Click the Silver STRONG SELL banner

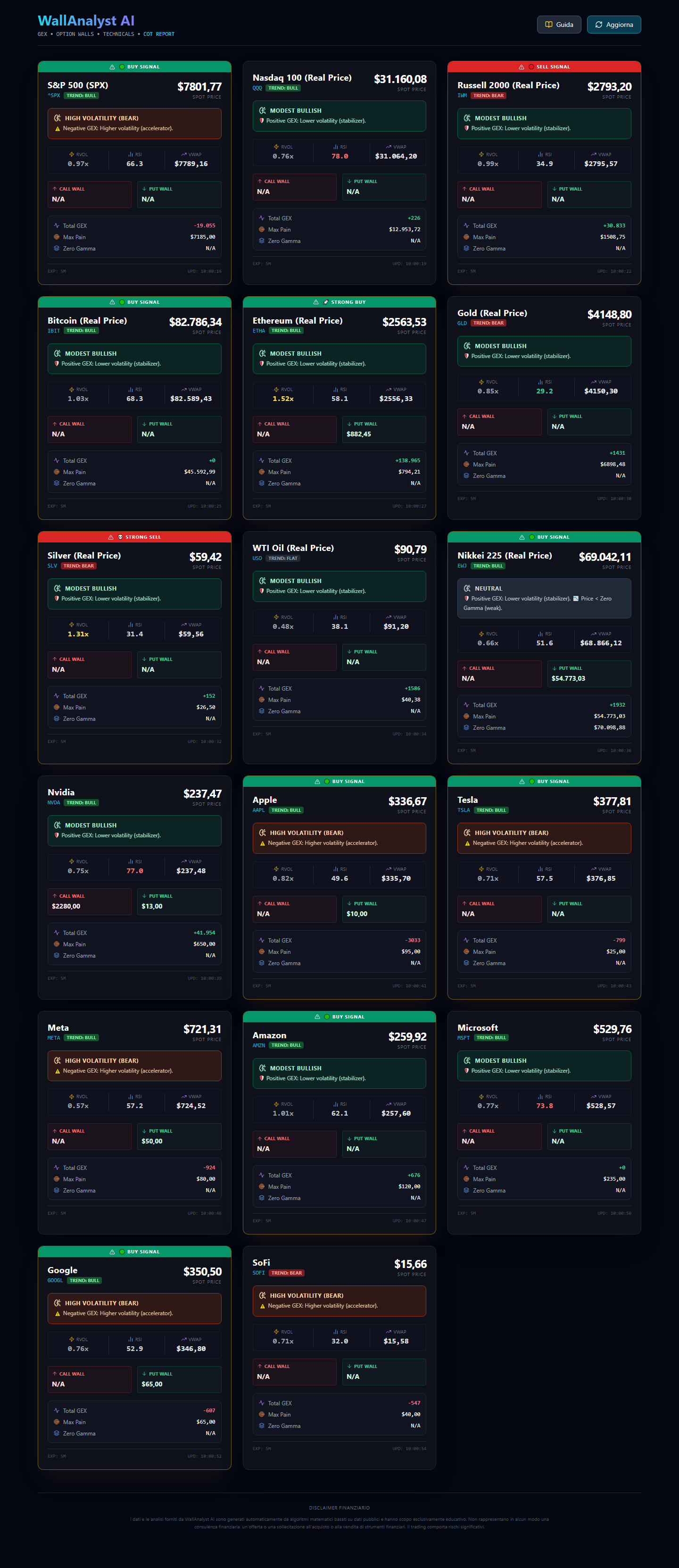tap(134, 537)
